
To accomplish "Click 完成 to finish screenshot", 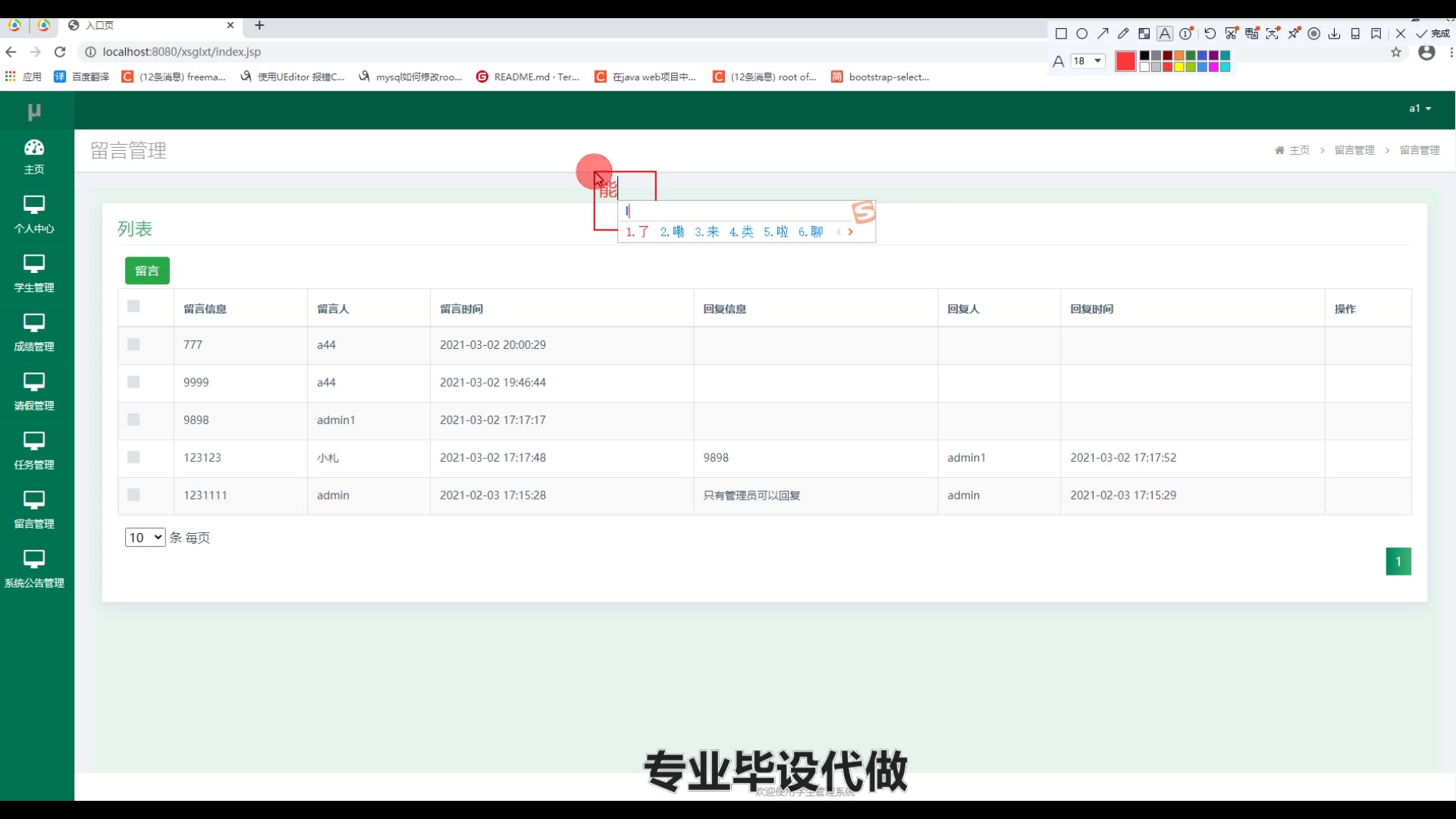I will click(x=1432, y=33).
